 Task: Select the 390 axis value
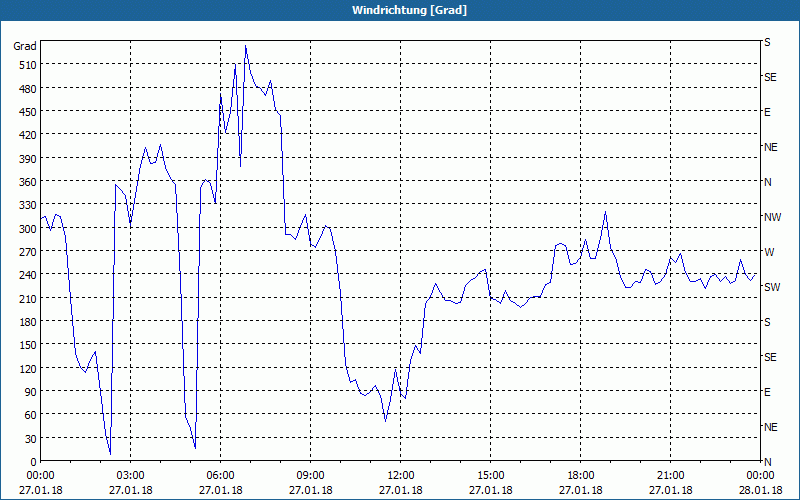29,159
